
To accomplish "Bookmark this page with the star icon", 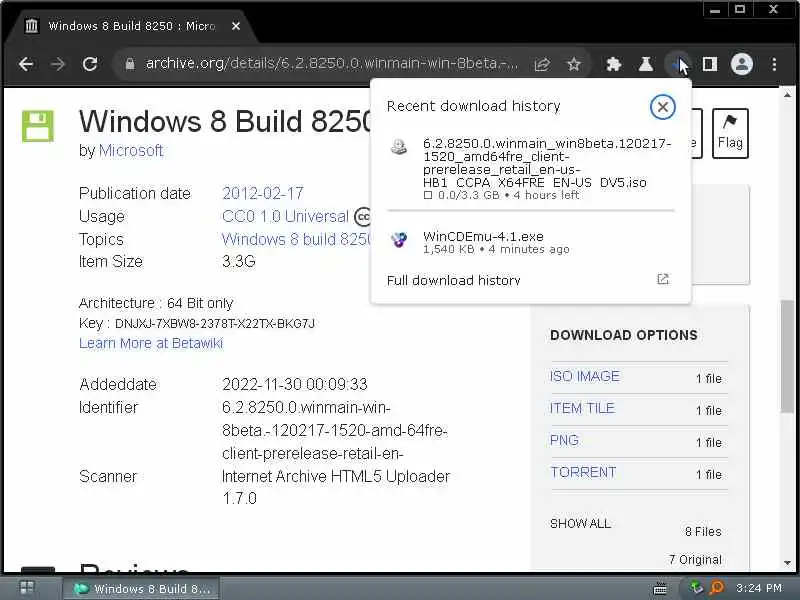I will pyautogui.click(x=574, y=64).
